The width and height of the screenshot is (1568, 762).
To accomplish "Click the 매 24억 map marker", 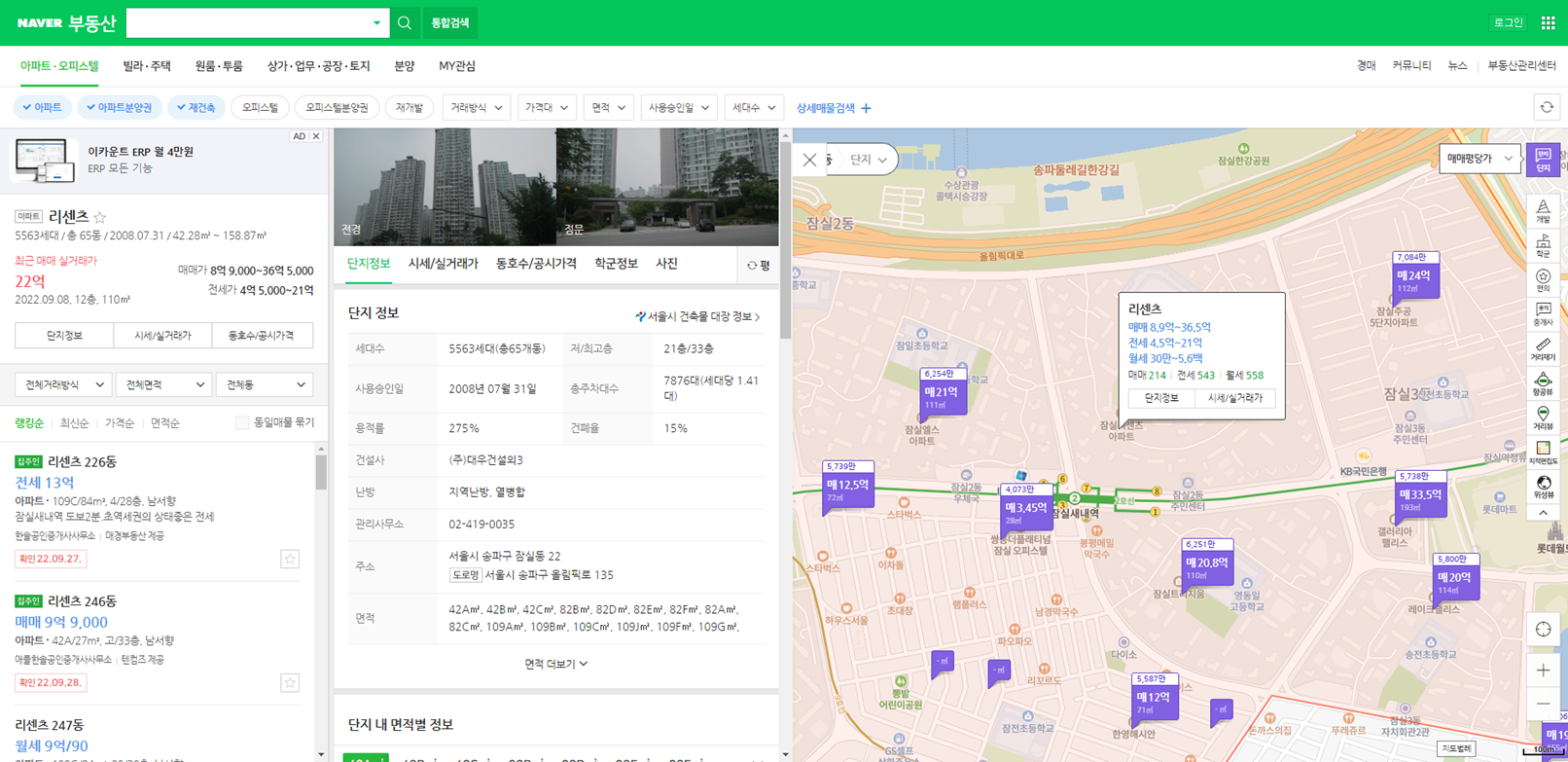I will coord(1415,275).
